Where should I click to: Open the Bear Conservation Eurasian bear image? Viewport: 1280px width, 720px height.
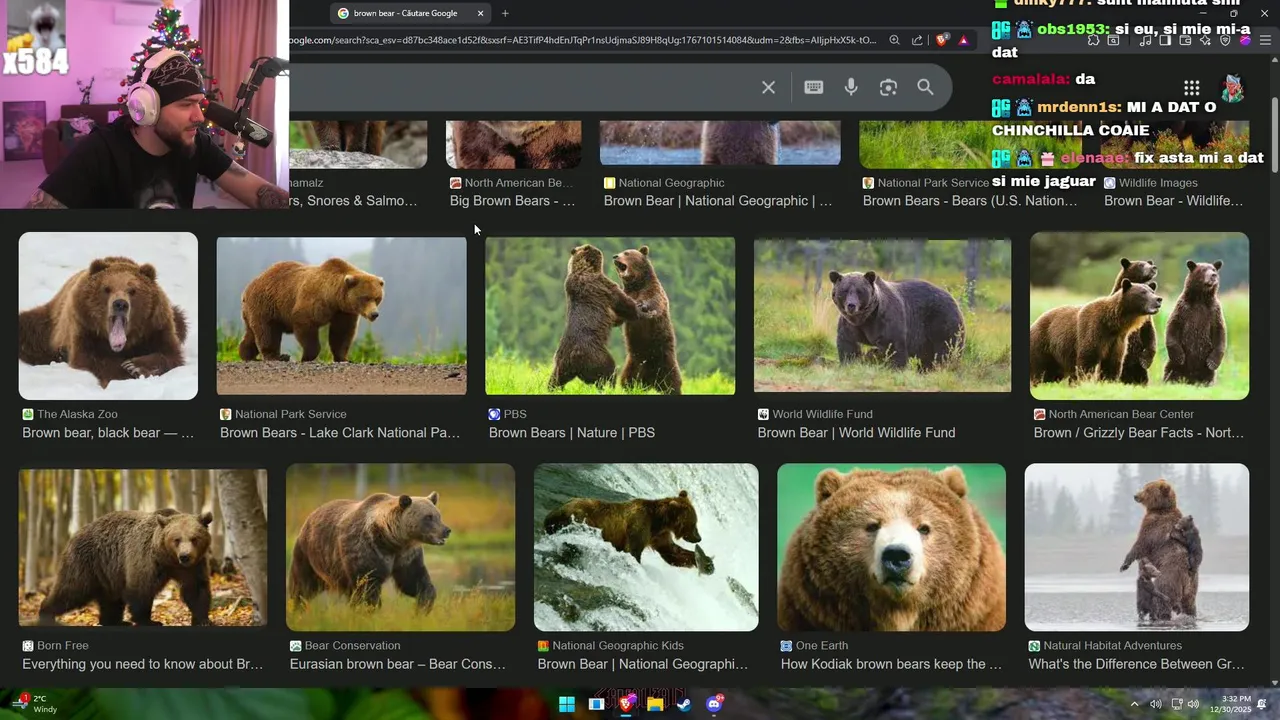400,547
